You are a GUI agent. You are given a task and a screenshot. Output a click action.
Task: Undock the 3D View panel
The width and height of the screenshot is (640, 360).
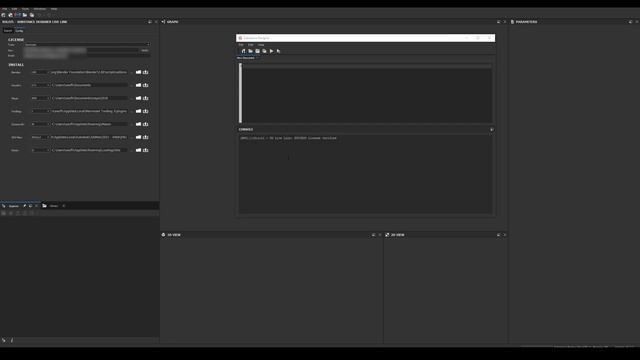[x=373, y=235]
